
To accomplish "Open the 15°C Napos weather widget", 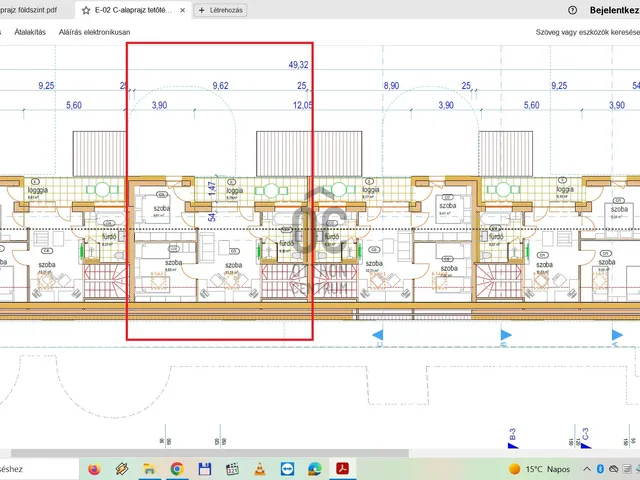I will [539, 469].
